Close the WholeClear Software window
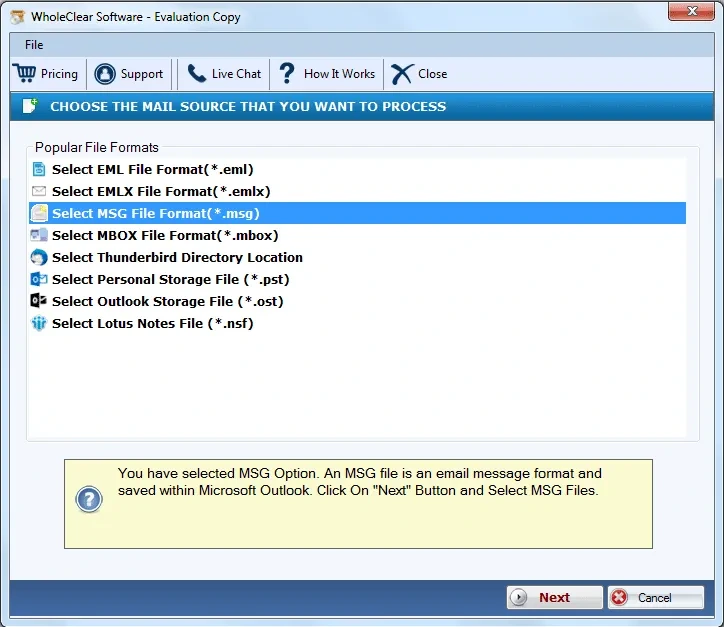724x627 pixels. pos(691,11)
